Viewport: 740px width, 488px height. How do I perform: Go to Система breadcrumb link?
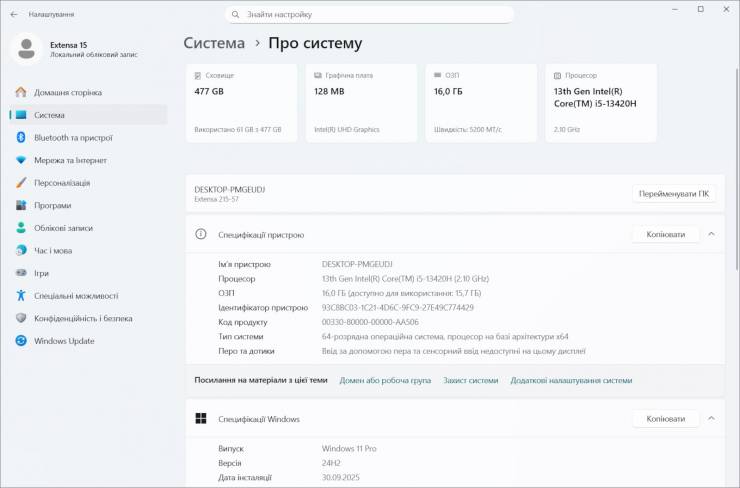click(214, 44)
